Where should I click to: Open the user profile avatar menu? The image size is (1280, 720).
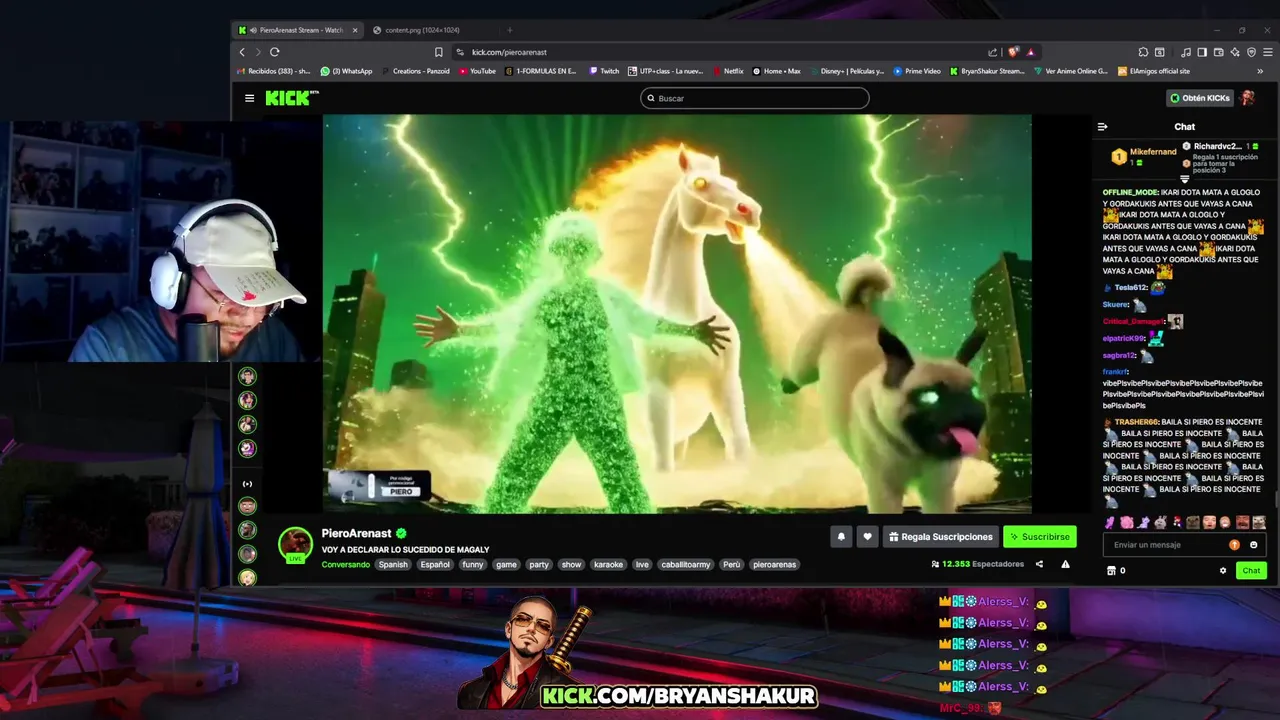(x=1247, y=98)
